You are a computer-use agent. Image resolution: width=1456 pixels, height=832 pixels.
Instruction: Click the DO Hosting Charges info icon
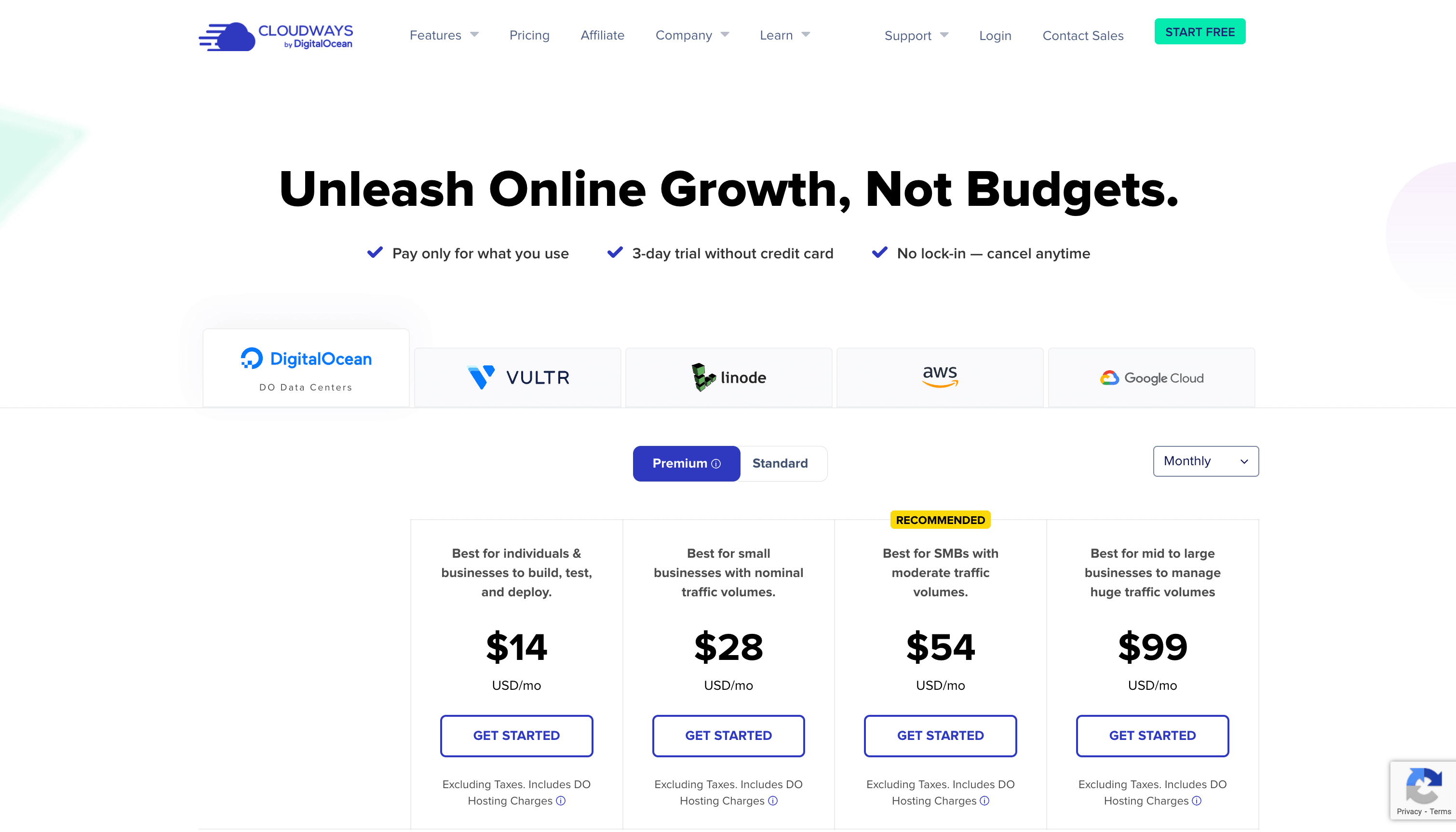pos(562,800)
